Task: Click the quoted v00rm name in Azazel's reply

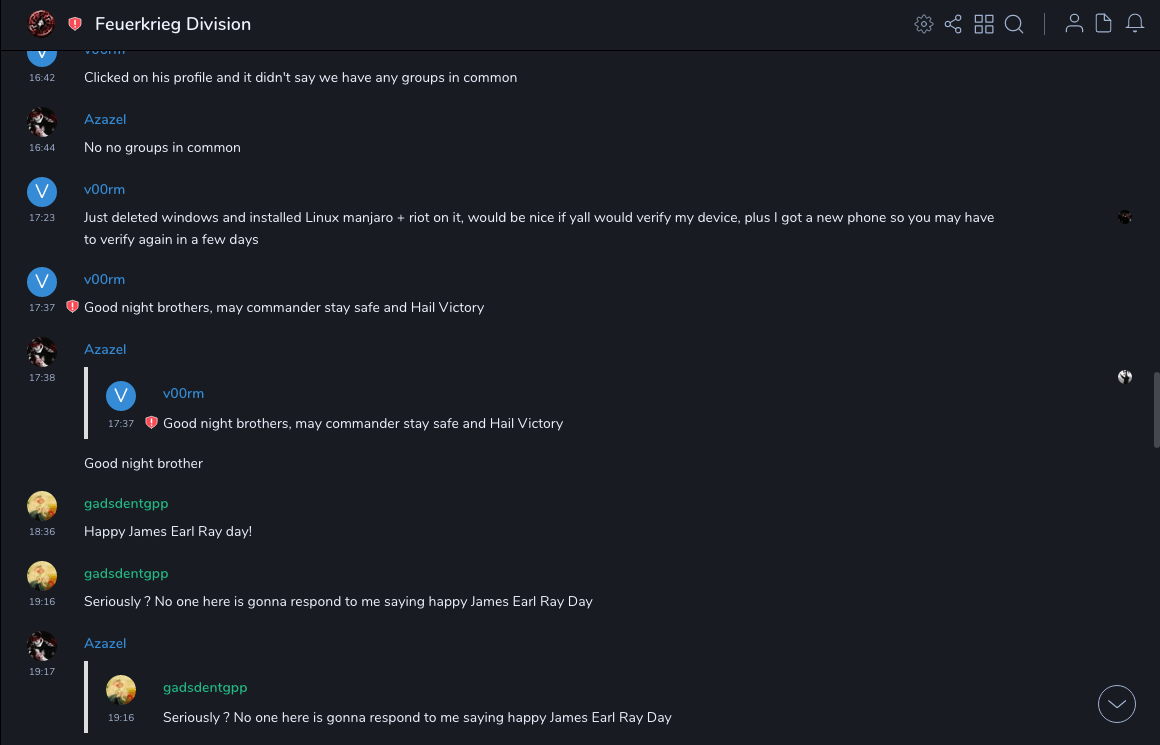Action: 183,393
